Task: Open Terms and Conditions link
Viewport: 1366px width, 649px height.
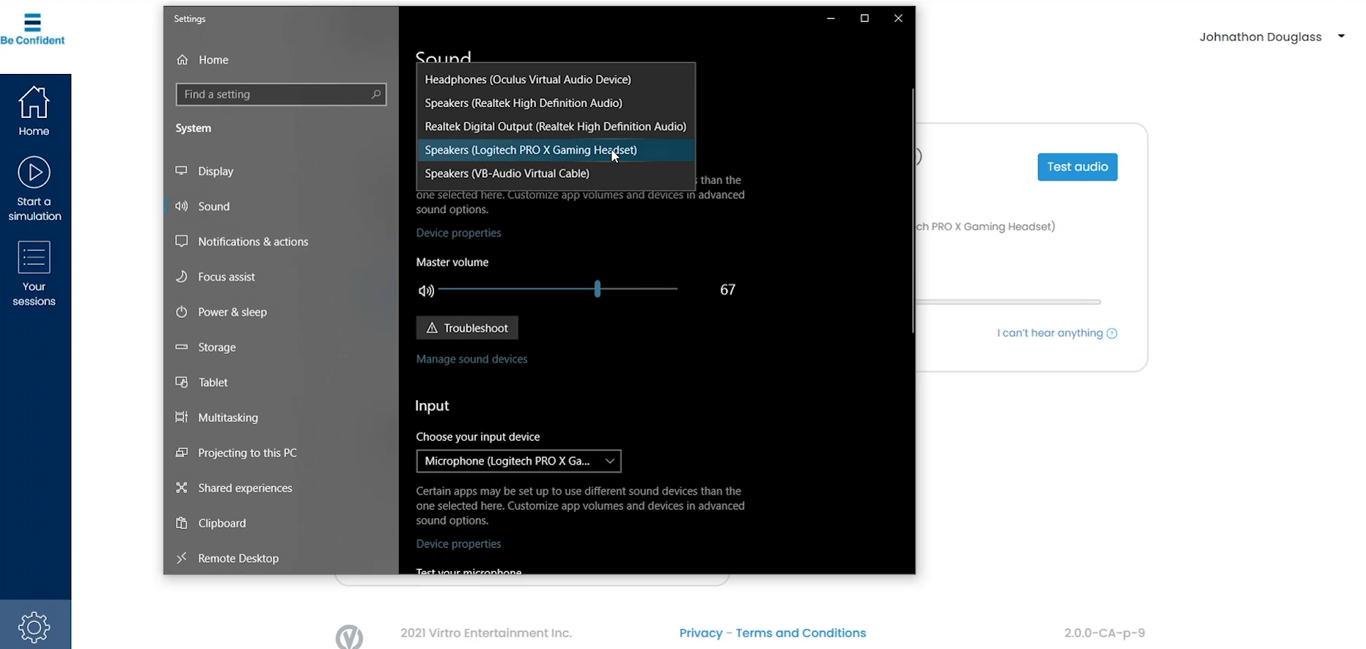Action: tap(800, 633)
